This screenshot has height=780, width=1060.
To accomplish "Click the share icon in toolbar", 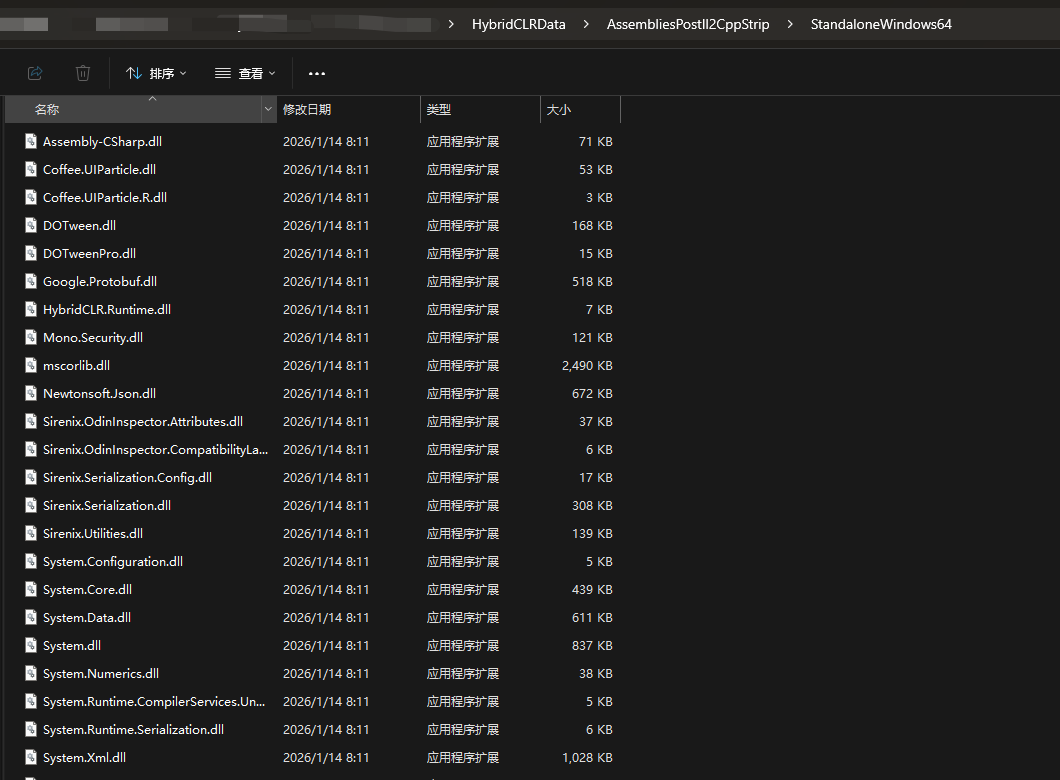I will point(35,73).
